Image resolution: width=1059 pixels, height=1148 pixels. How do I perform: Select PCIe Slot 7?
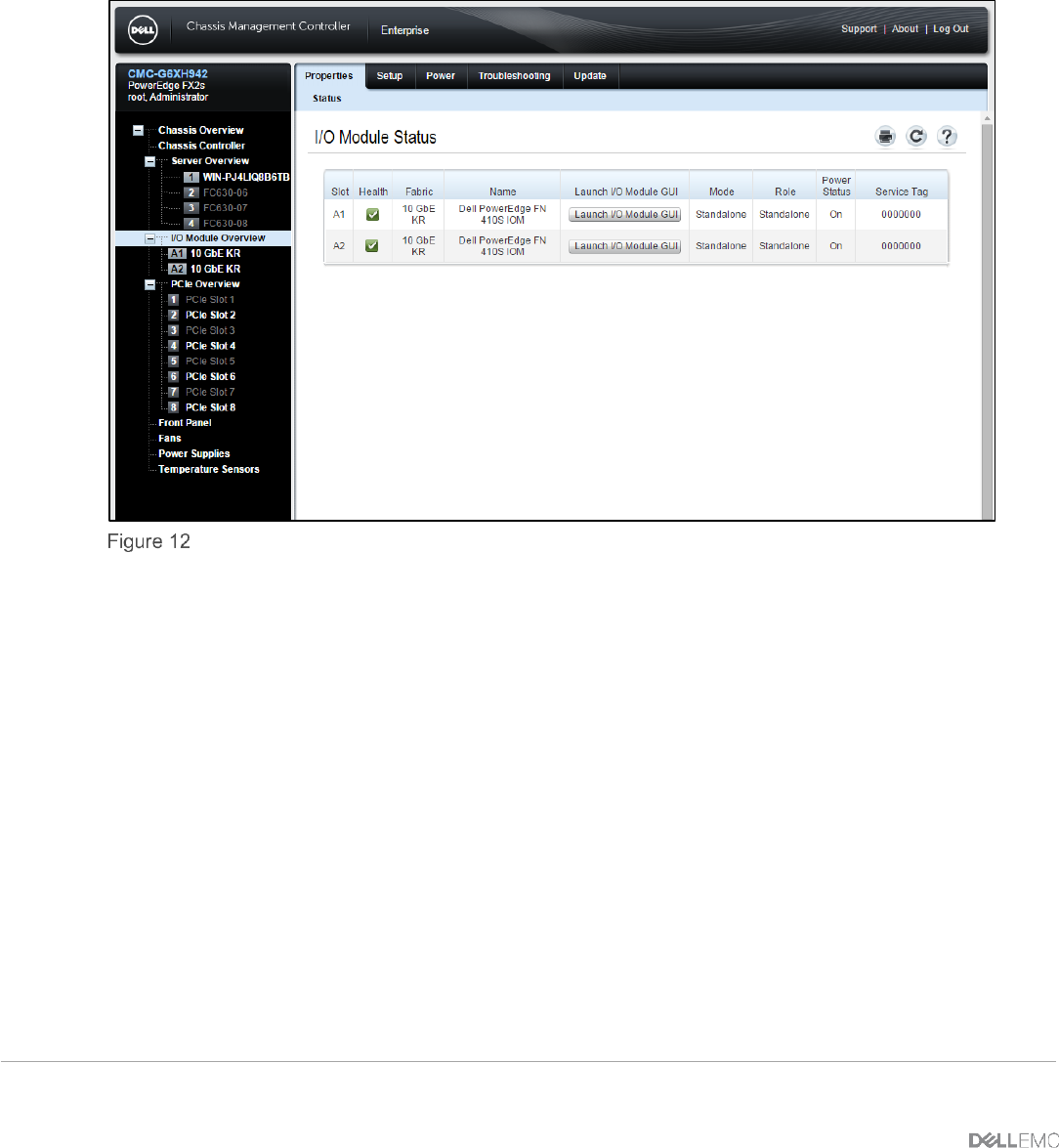tap(210, 392)
